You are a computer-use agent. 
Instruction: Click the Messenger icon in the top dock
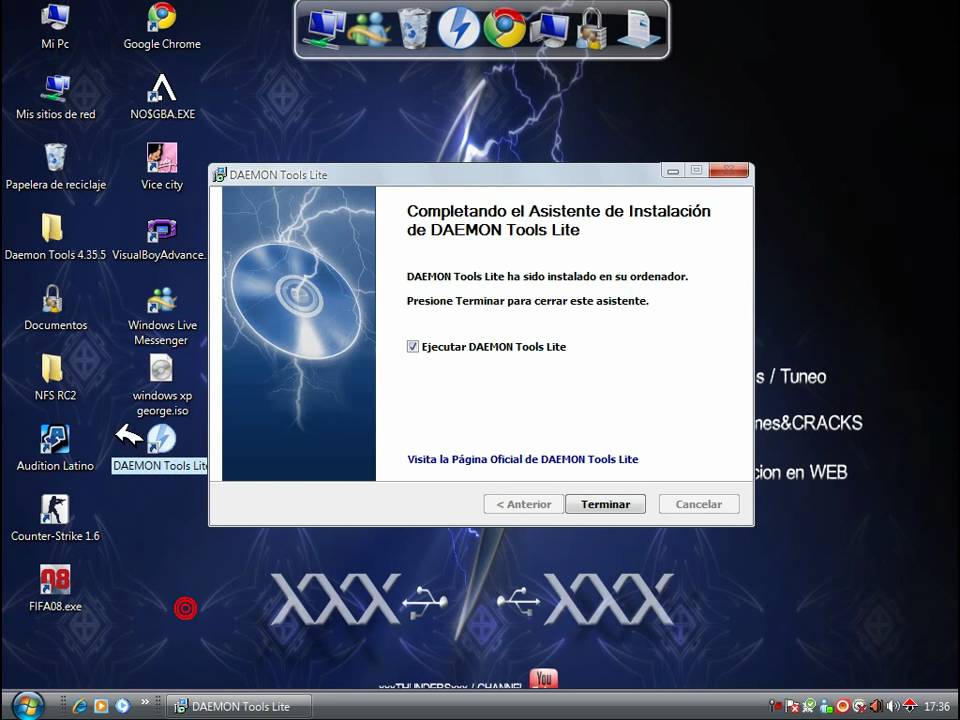(370, 29)
